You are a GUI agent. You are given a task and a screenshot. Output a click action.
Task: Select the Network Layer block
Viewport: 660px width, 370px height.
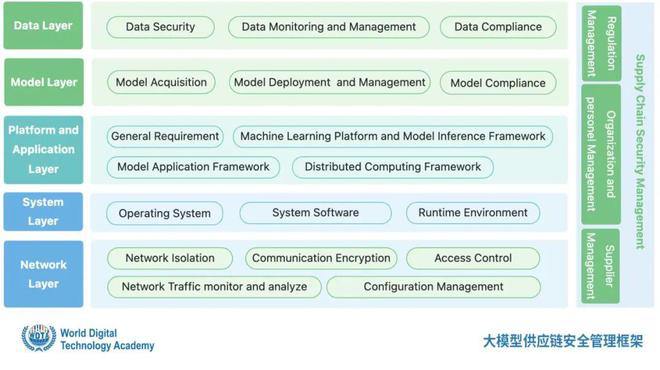(x=43, y=274)
